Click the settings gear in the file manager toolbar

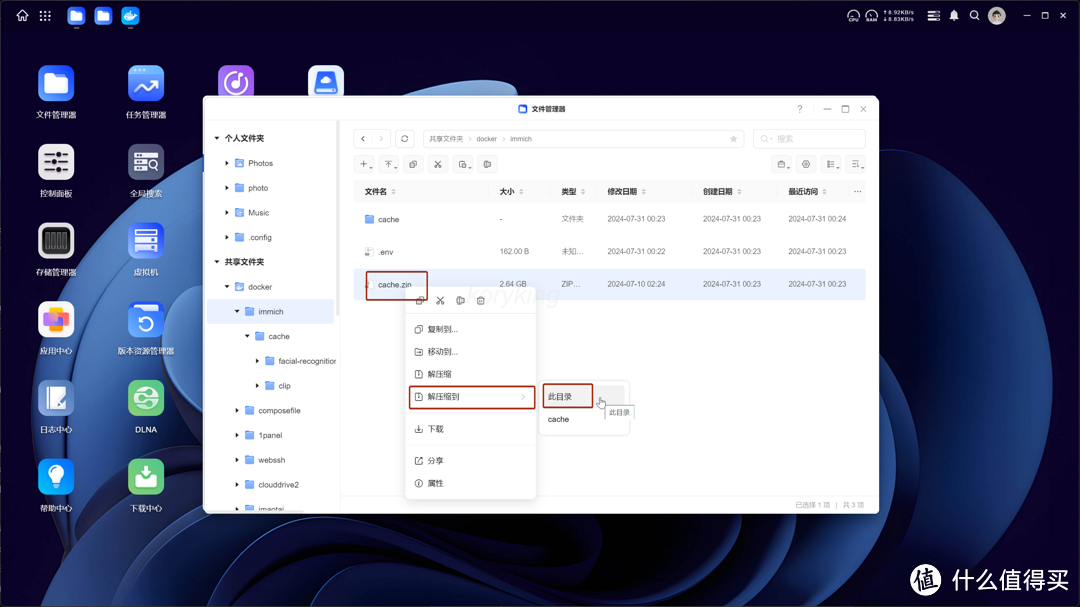806,164
